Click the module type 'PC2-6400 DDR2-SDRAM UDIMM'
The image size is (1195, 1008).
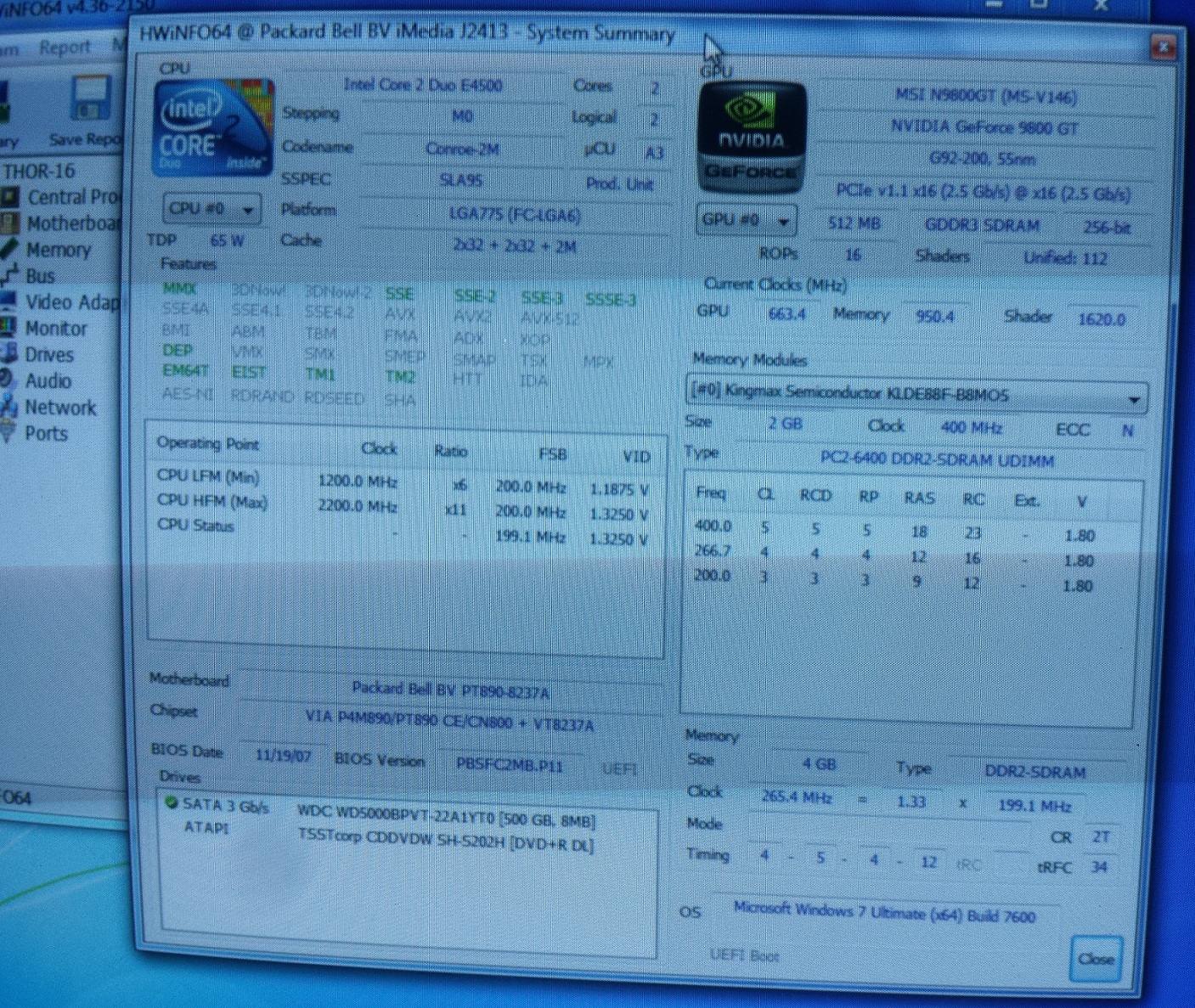[936, 459]
